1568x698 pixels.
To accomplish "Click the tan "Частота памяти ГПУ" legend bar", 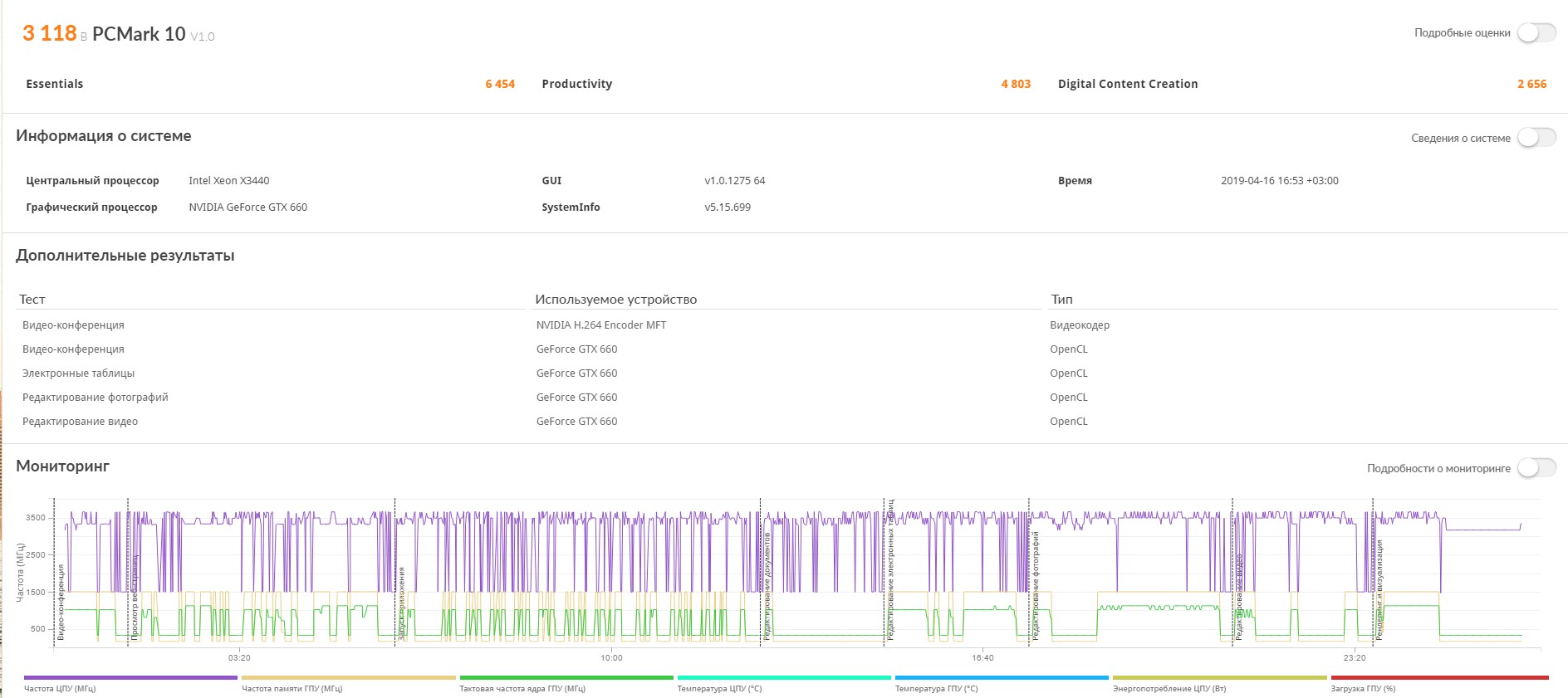I will tap(348, 678).
